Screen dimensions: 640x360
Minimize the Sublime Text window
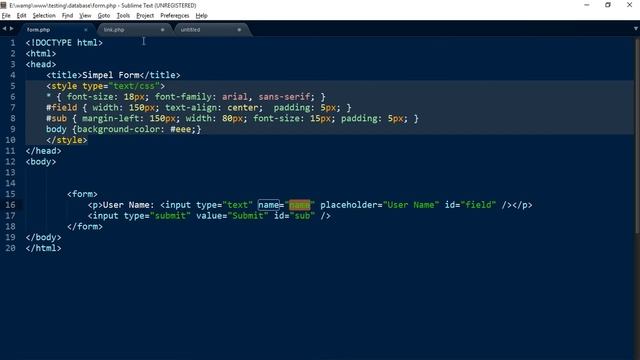(587, 5)
